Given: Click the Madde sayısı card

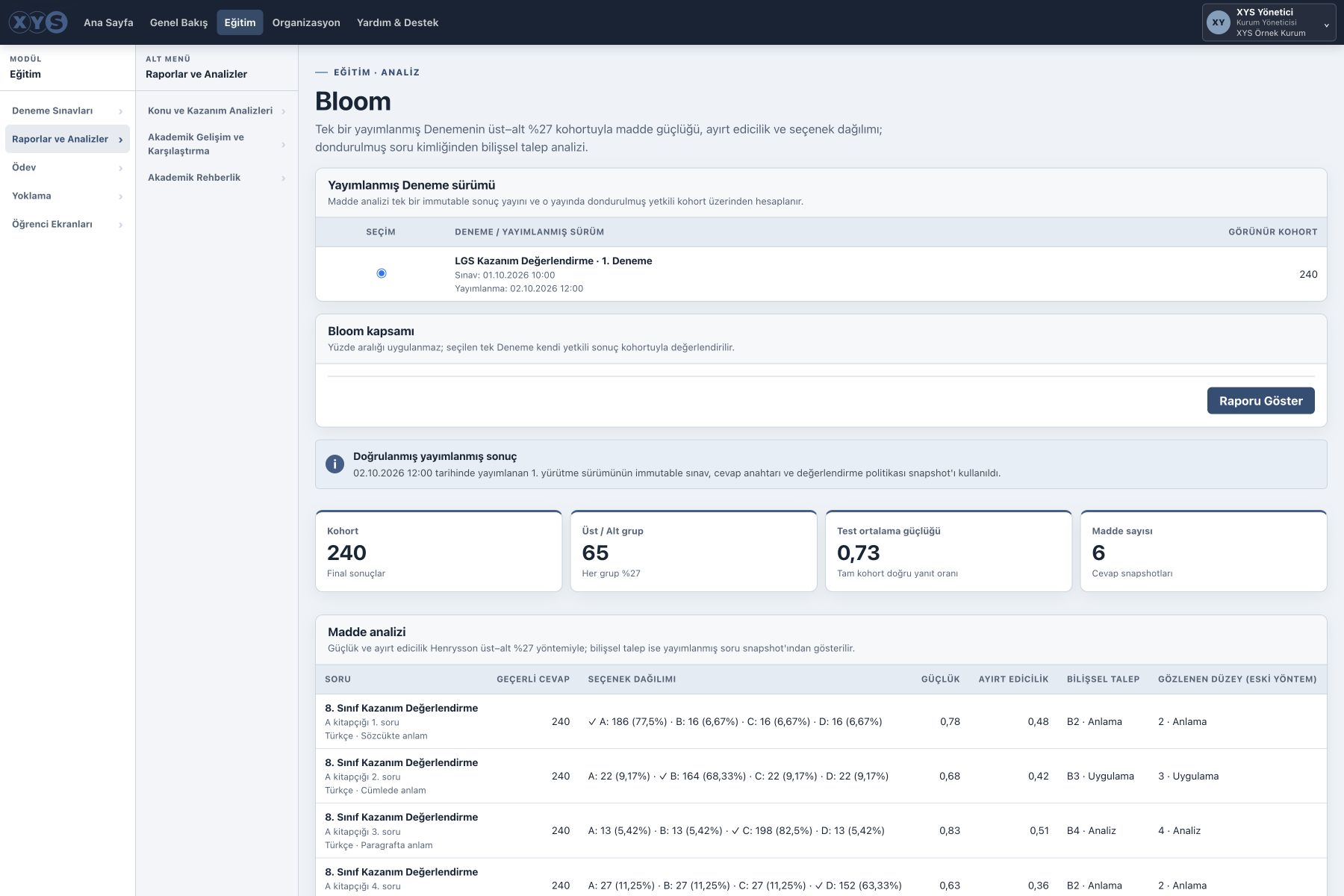Looking at the screenshot, I should tap(1204, 551).
